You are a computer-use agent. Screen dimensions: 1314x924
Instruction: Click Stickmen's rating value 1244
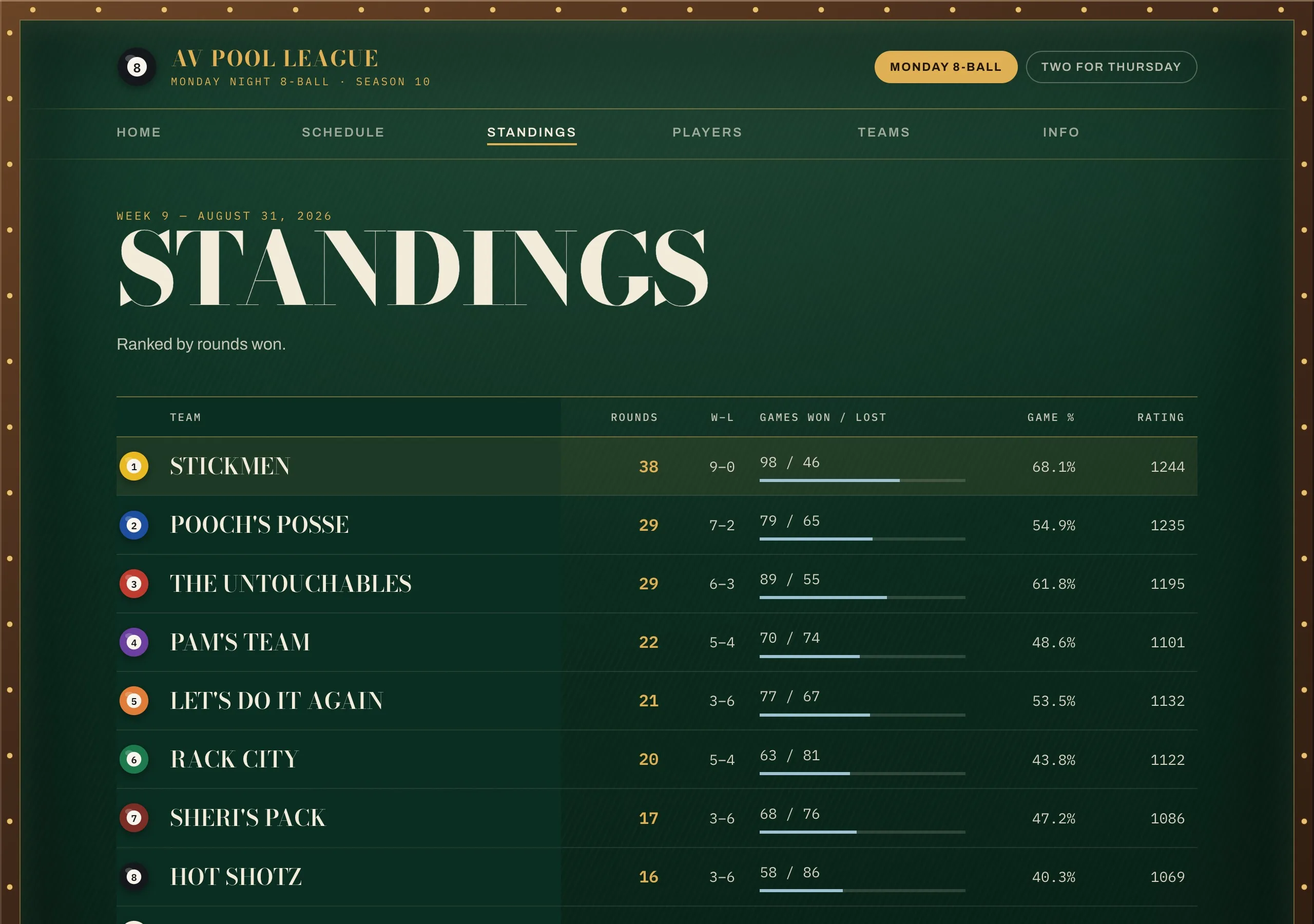[1168, 467]
